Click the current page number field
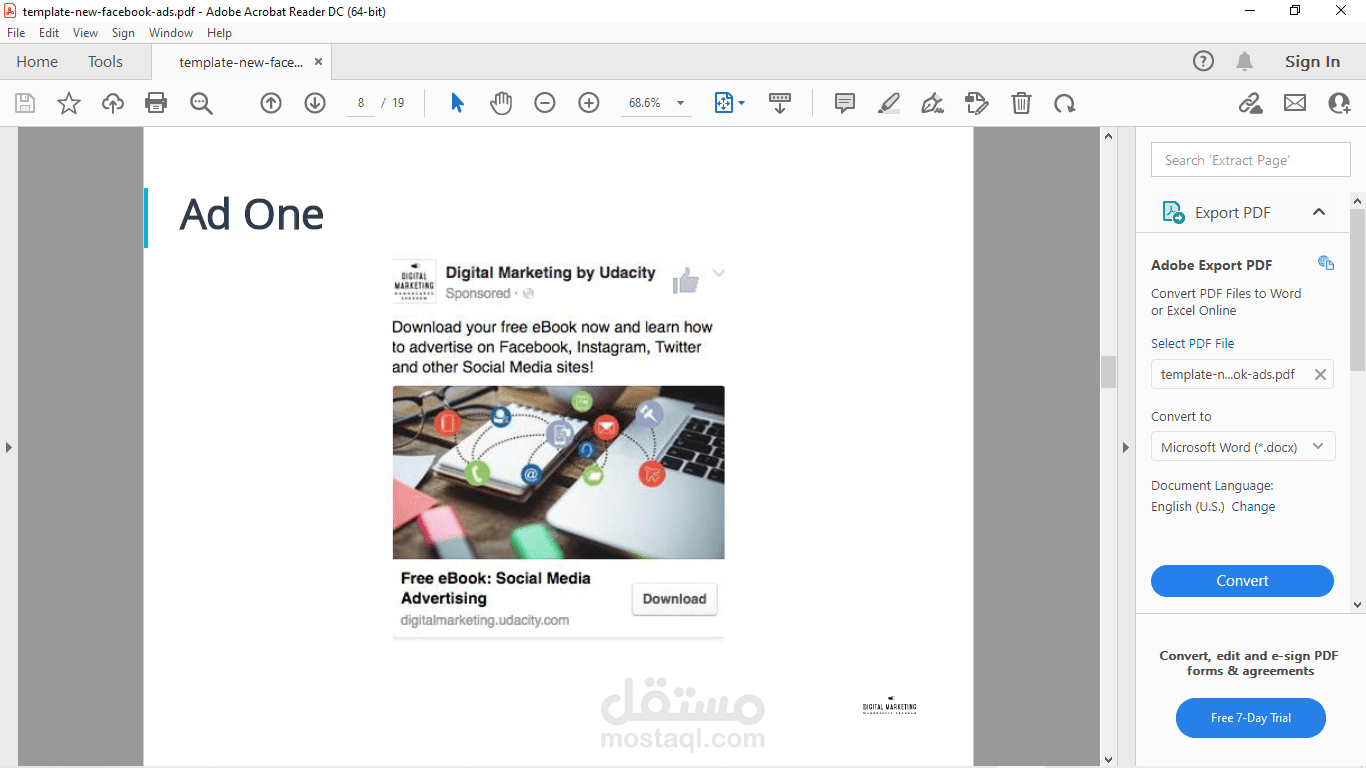This screenshot has height=768, width=1366. [361, 103]
